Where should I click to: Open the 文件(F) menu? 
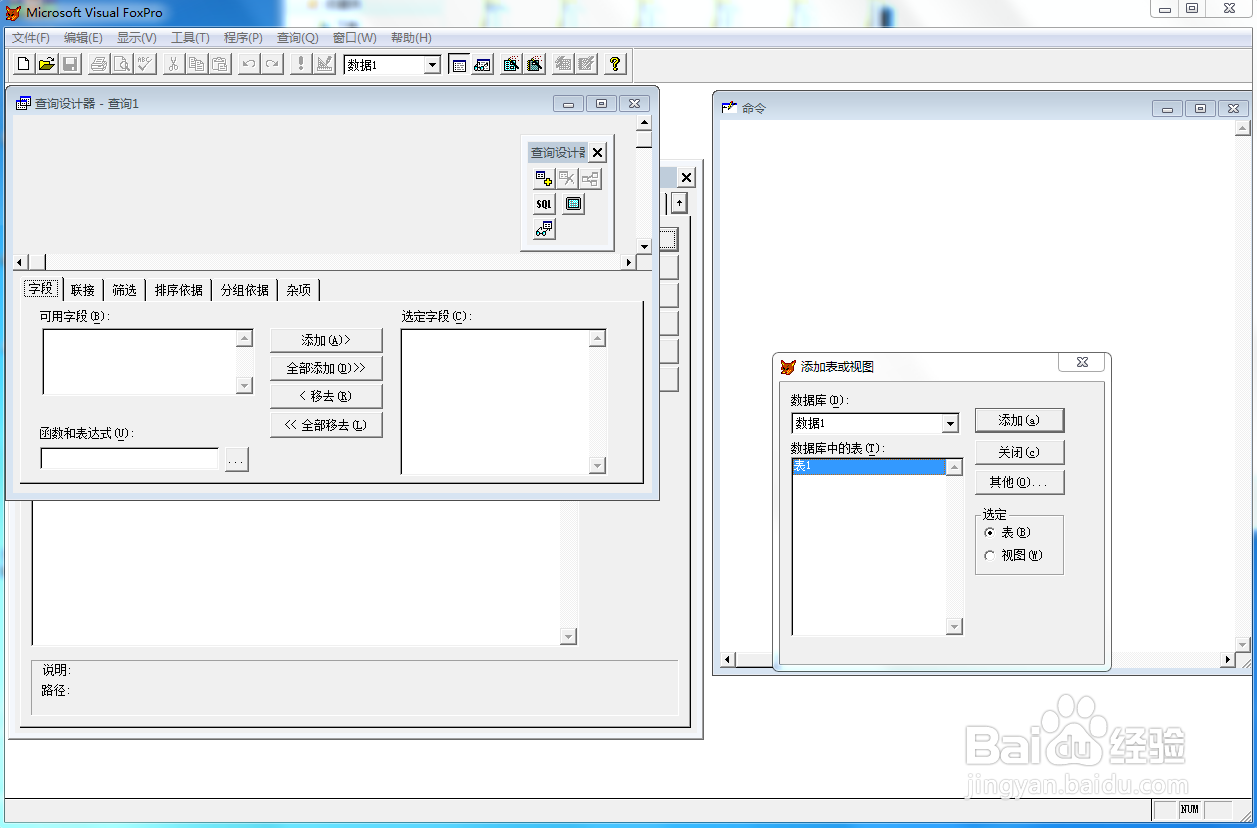point(31,38)
